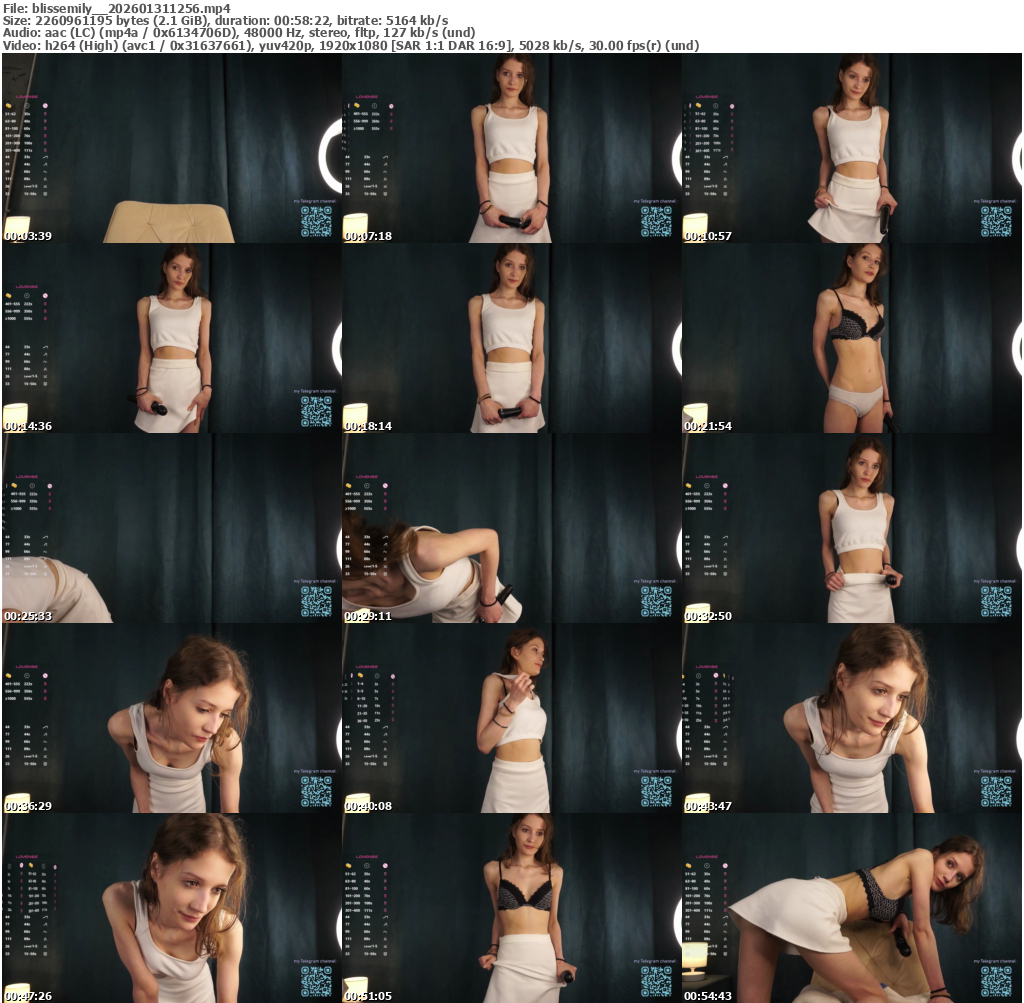Click the frame at timestamp 00:25:33
Viewport: 1024px width, 1003px height.
tap(171, 528)
